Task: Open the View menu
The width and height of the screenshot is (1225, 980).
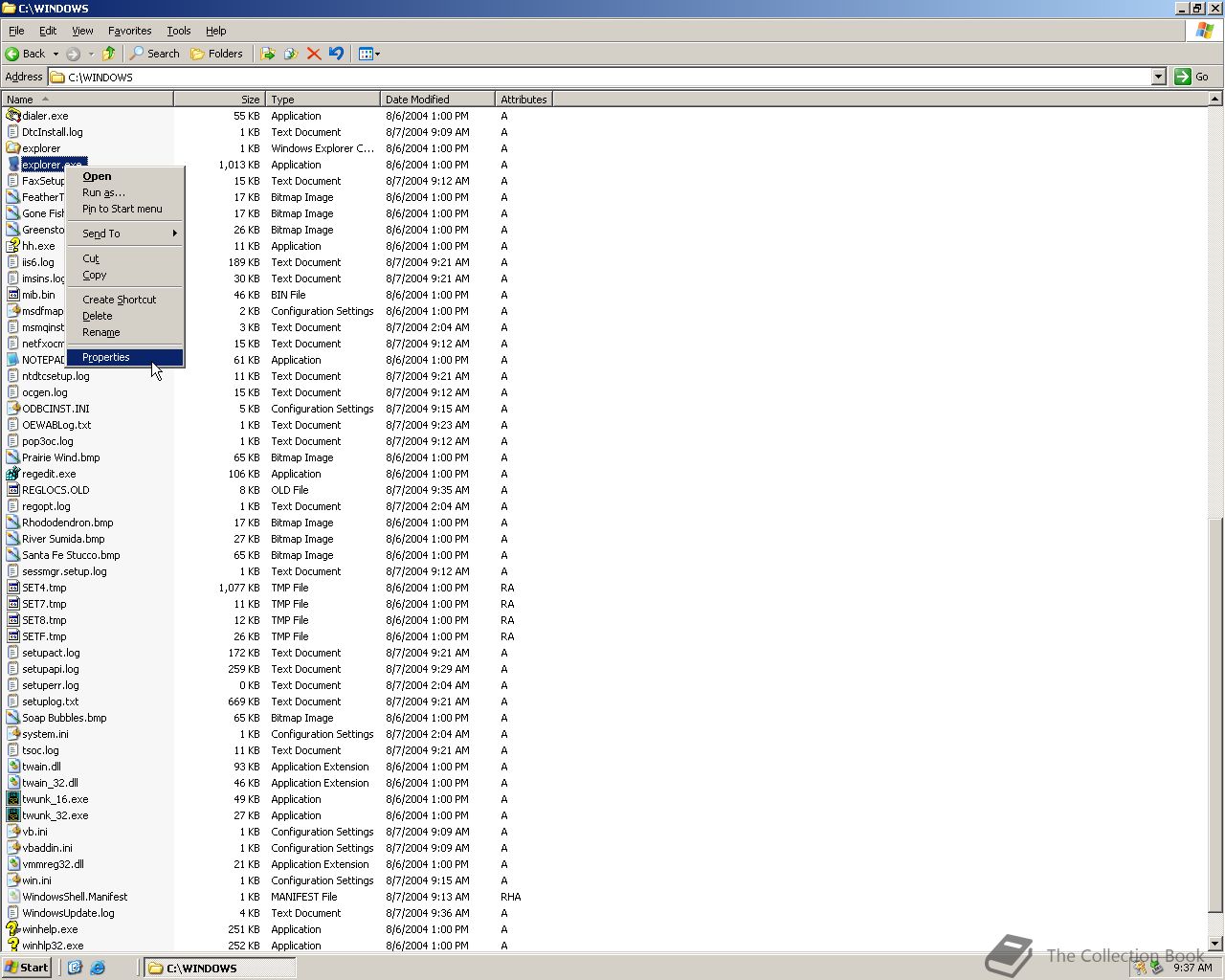Action: click(x=82, y=31)
